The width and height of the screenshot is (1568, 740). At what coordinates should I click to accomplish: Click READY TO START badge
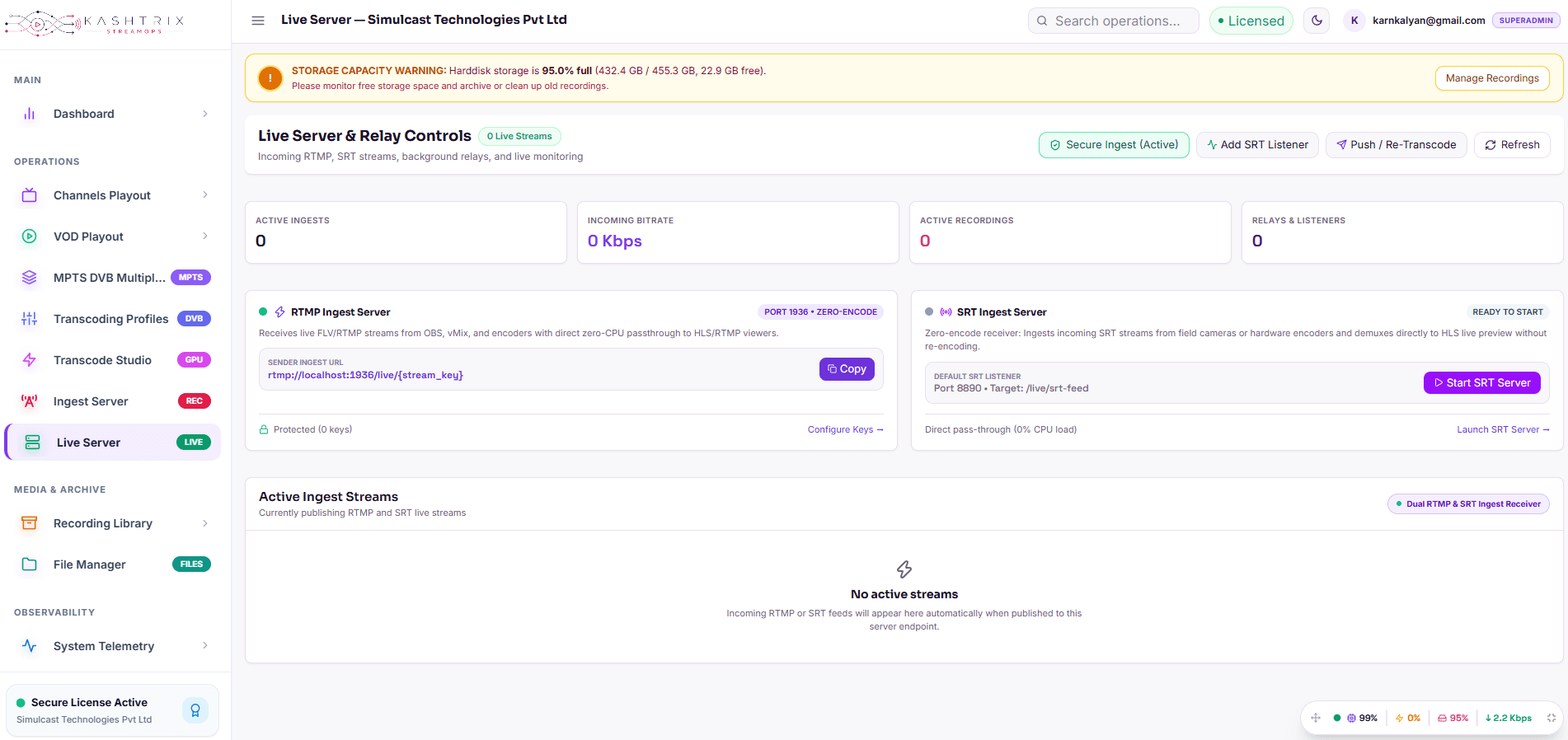[1507, 312]
